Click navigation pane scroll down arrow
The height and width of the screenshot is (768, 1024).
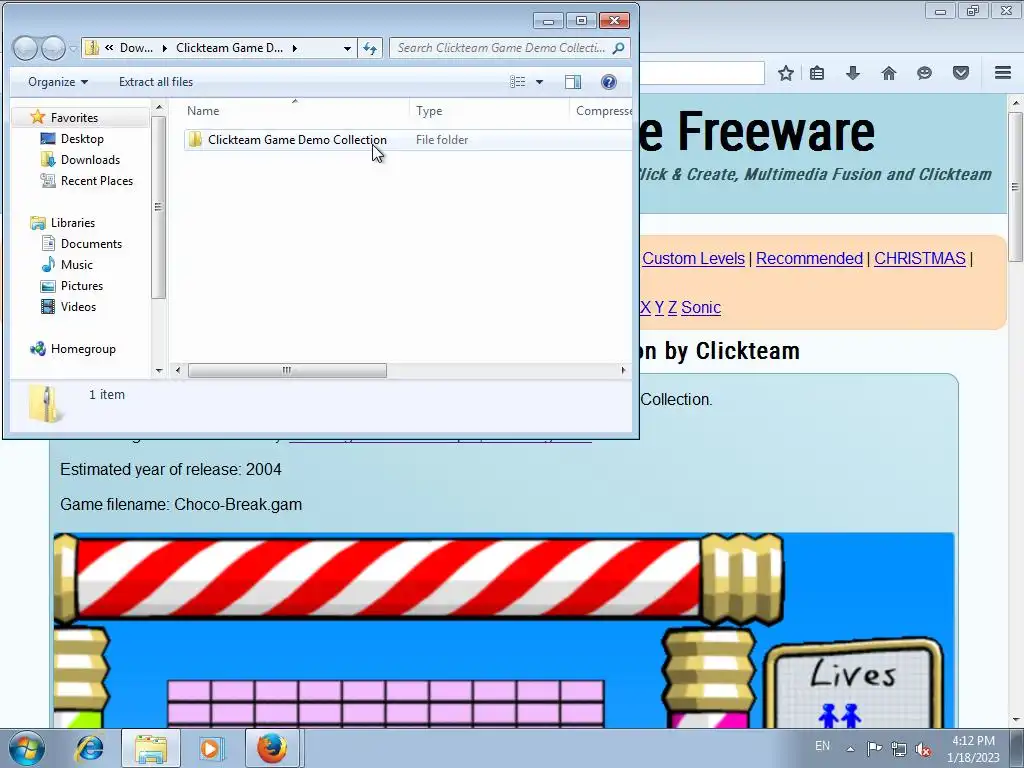pos(159,371)
